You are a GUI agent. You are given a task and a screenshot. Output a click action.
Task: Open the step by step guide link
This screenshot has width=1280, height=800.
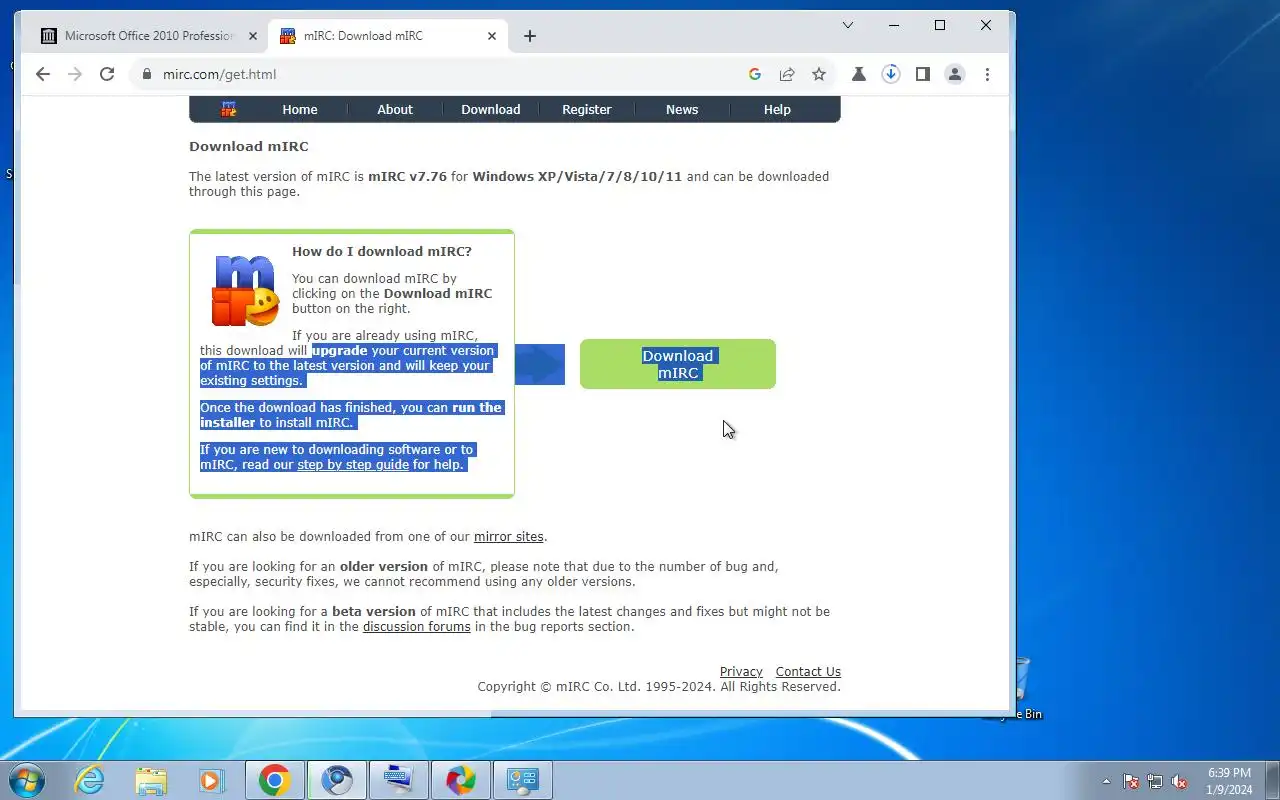coord(353,465)
